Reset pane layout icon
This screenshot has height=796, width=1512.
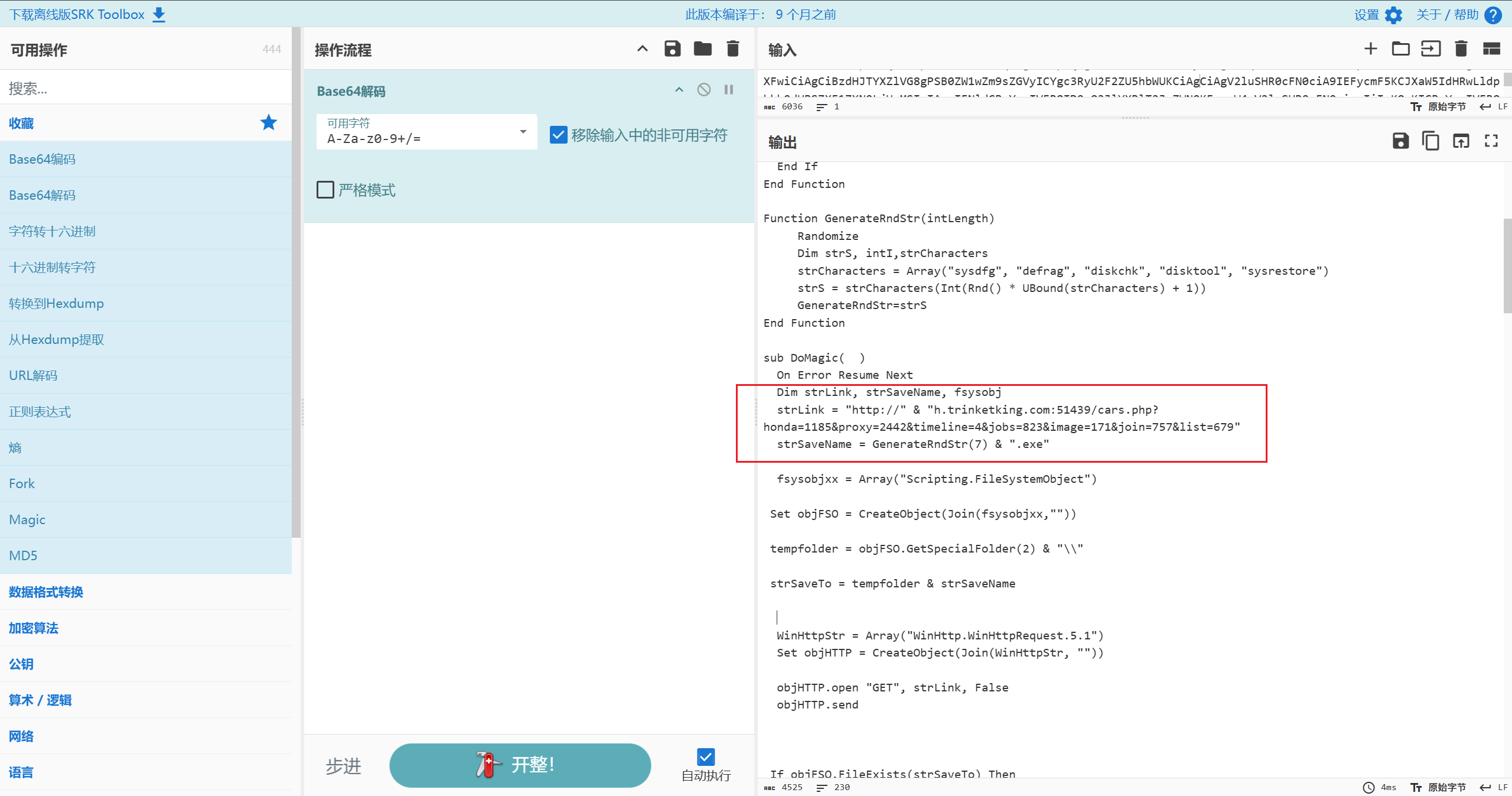pyautogui.click(x=1491, y=49)
